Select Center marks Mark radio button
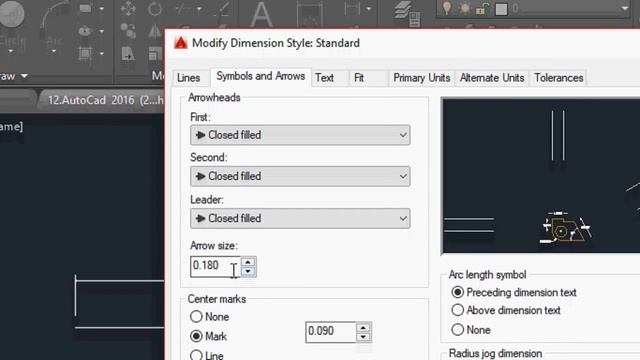The image size is (640, 360). point(196,336)
